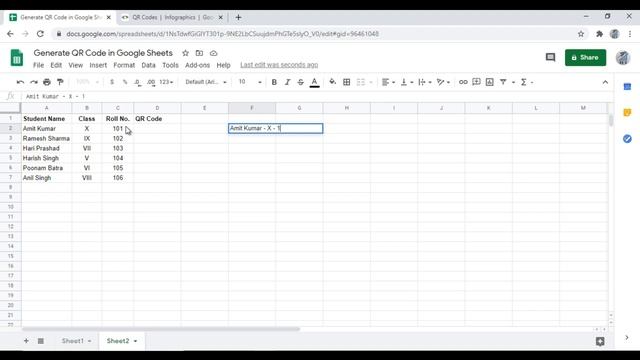The height and width of the screenshot is (360, 640).
Task: Open the Format menu
Action: [x=124, y=65]
